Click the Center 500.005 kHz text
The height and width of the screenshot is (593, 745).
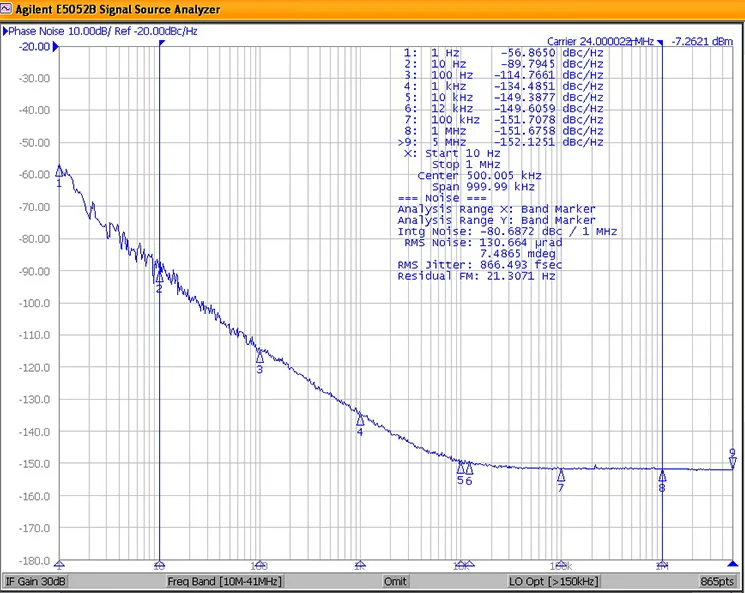tap(479, 176)
